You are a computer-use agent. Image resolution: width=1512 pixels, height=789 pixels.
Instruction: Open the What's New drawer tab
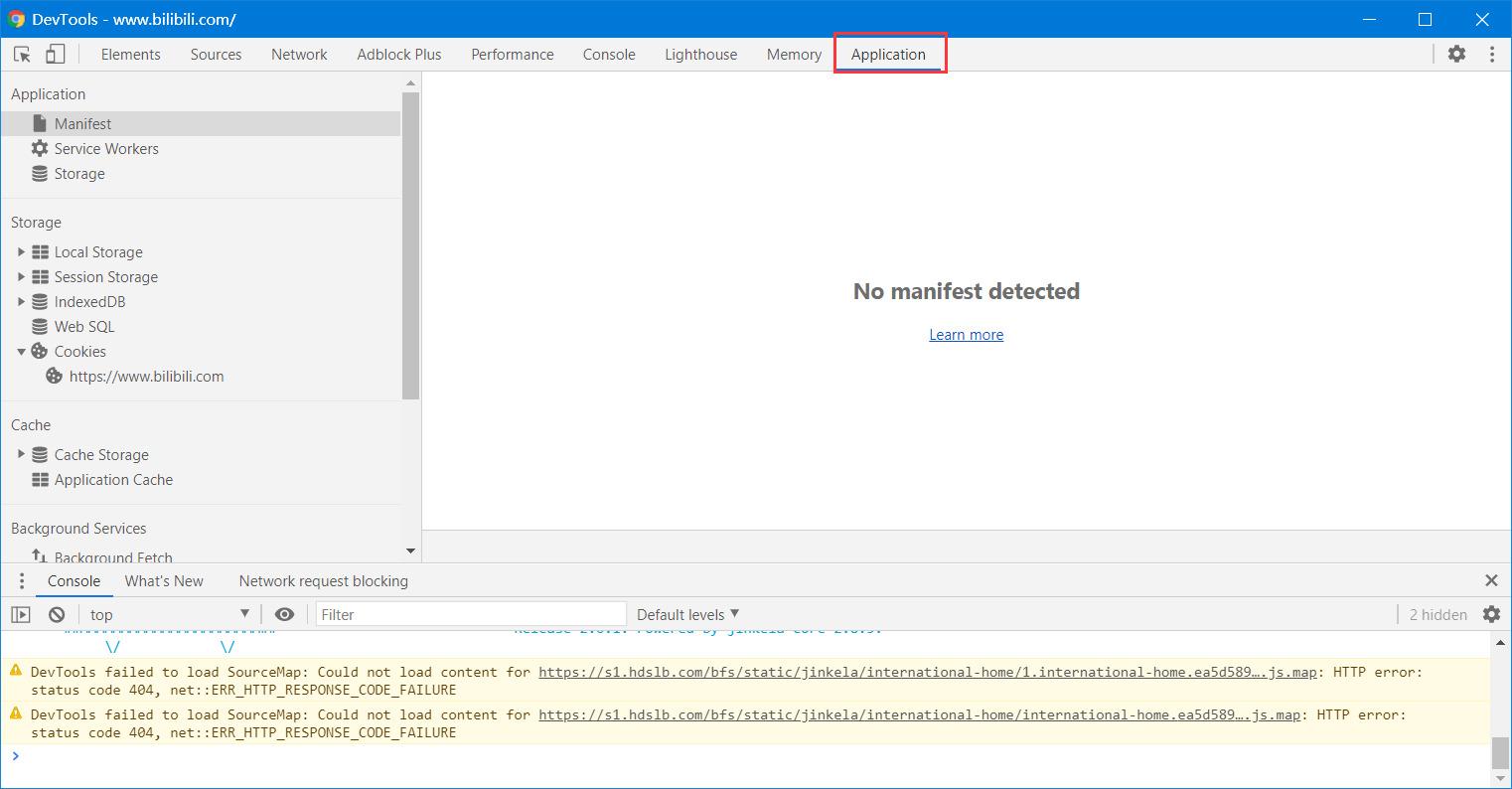point(164,580)
